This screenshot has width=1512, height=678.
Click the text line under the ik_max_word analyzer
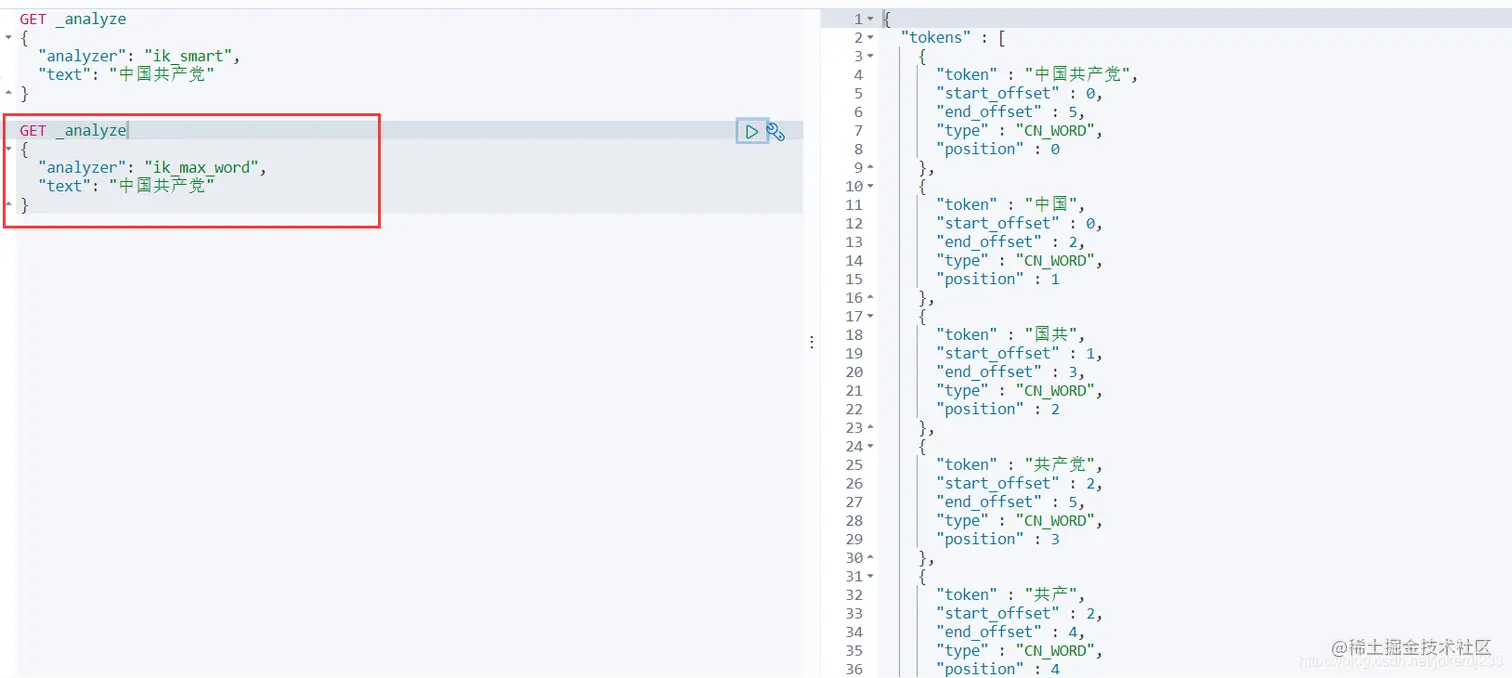[126, 186]
